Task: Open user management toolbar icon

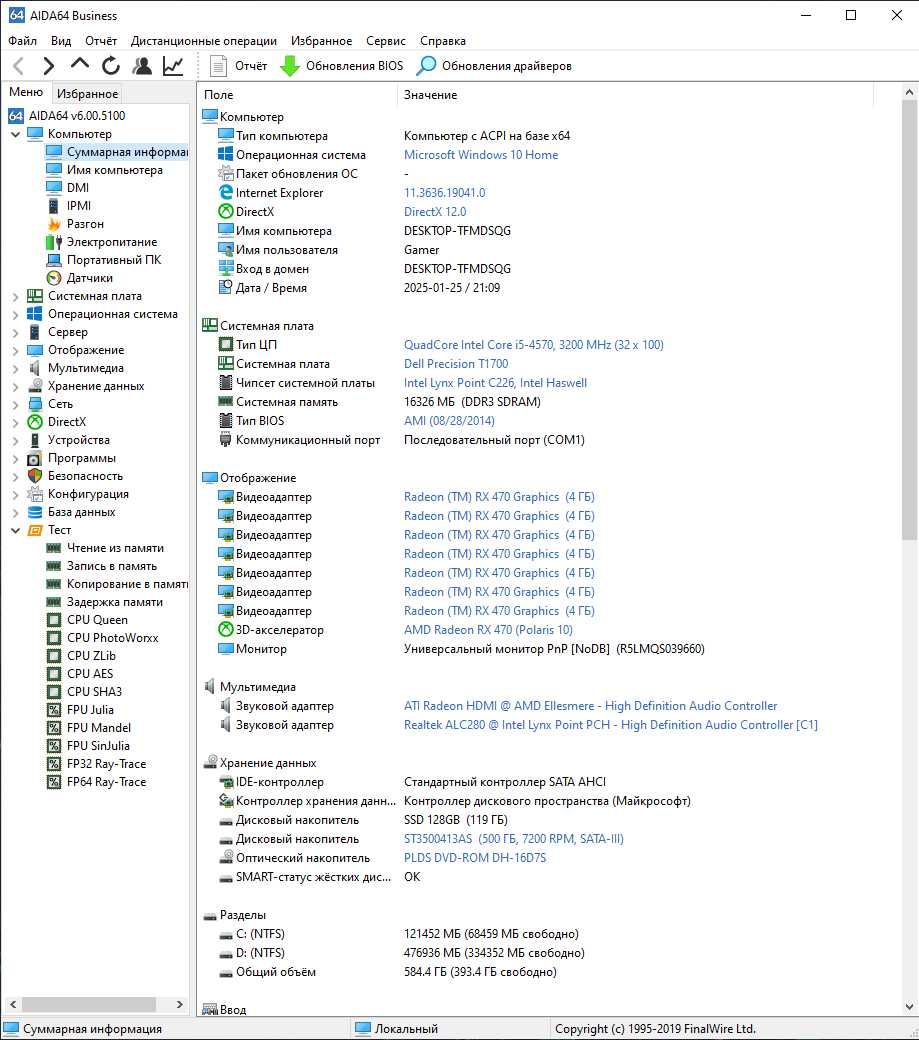Action: pos(142,66)
